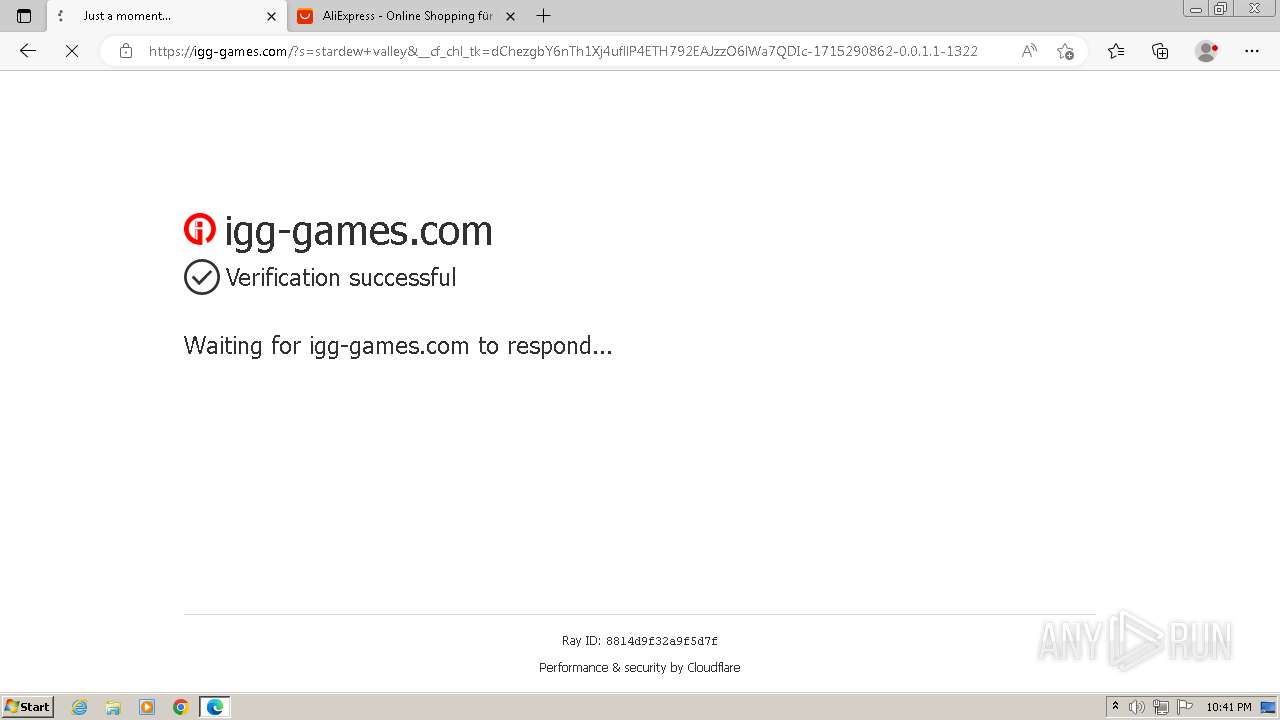
Task: Click the 'Verification successful' text
Action: pos(341,278)
